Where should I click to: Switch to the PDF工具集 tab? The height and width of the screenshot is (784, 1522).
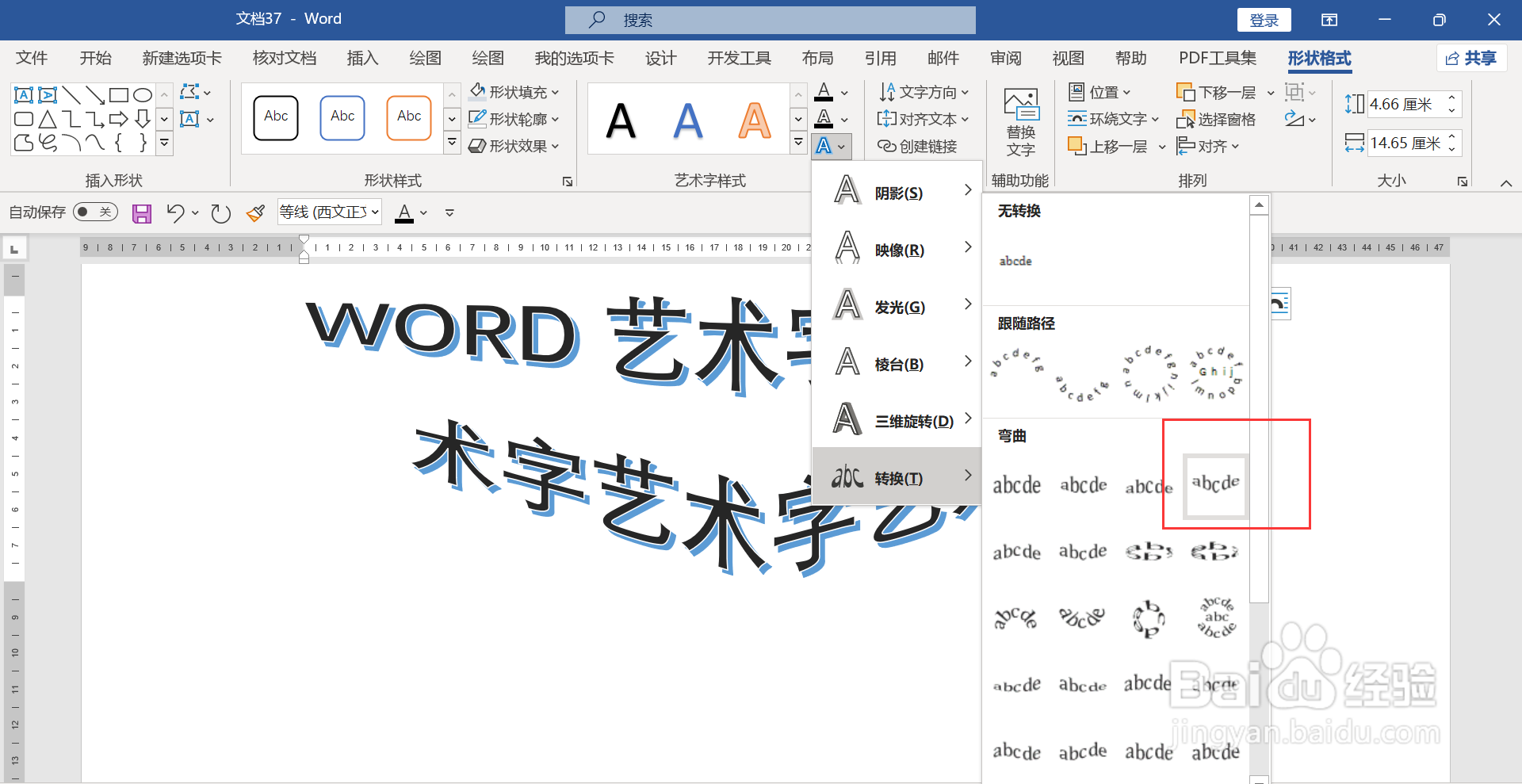(1218, 58)
